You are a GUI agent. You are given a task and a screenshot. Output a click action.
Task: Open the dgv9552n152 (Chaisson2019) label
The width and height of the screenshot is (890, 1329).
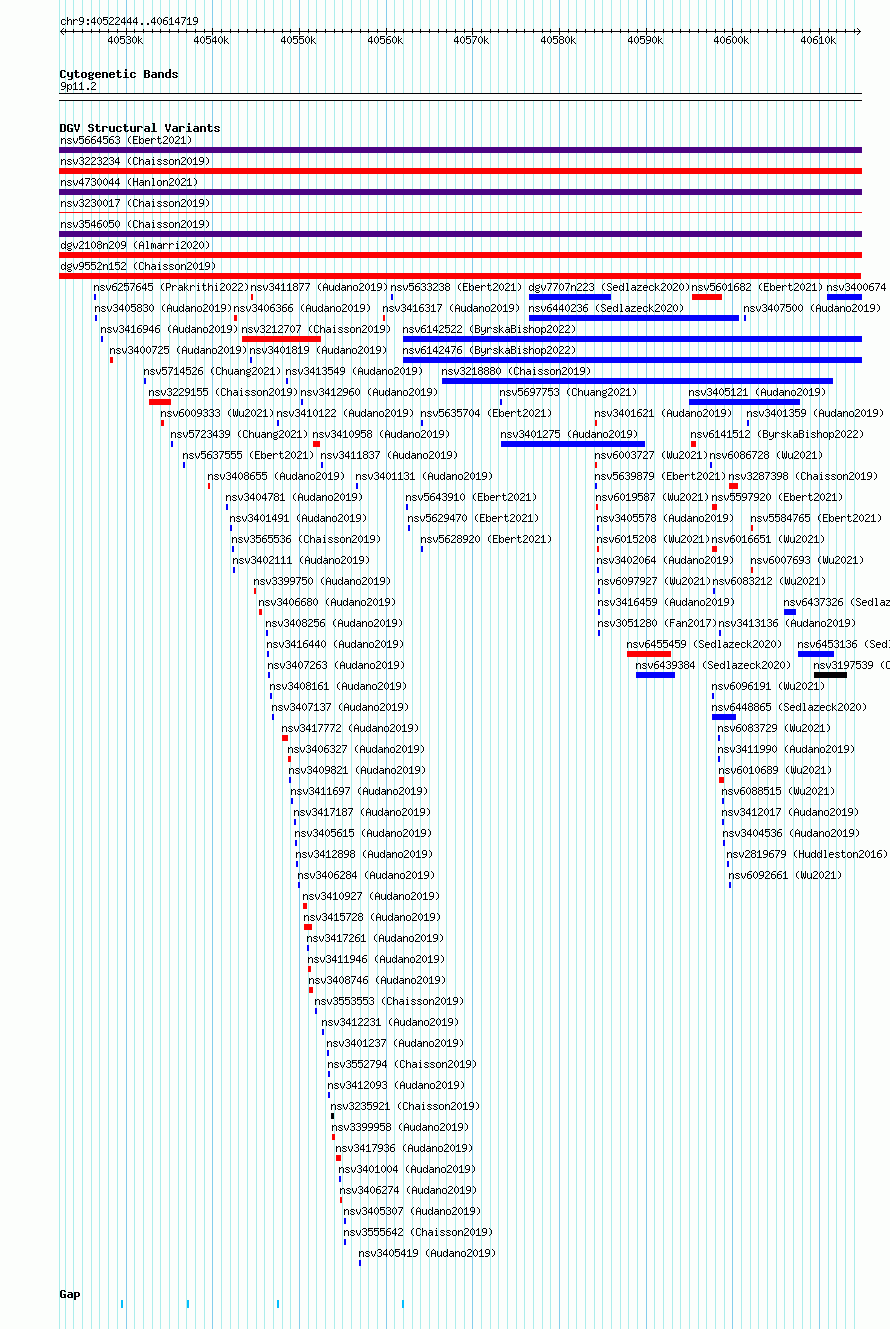tap(138, 267)
